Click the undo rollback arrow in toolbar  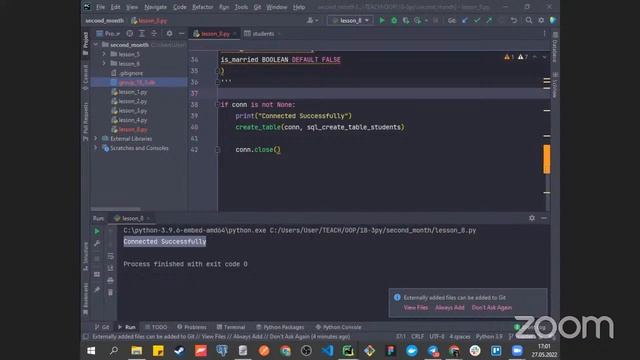click(514, 20)
